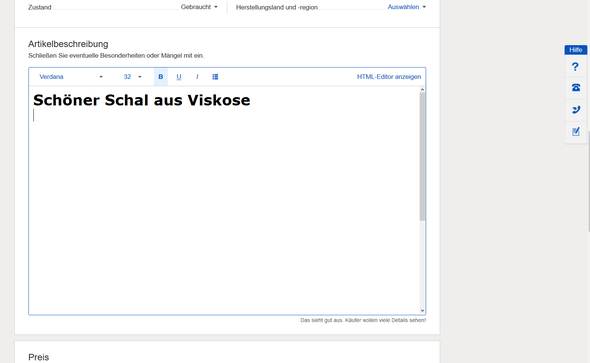The height and width of the screenshot is (363, 590).
Task: Open Herstellungsland Auswählen dropdown
Action: click(407, 7)
